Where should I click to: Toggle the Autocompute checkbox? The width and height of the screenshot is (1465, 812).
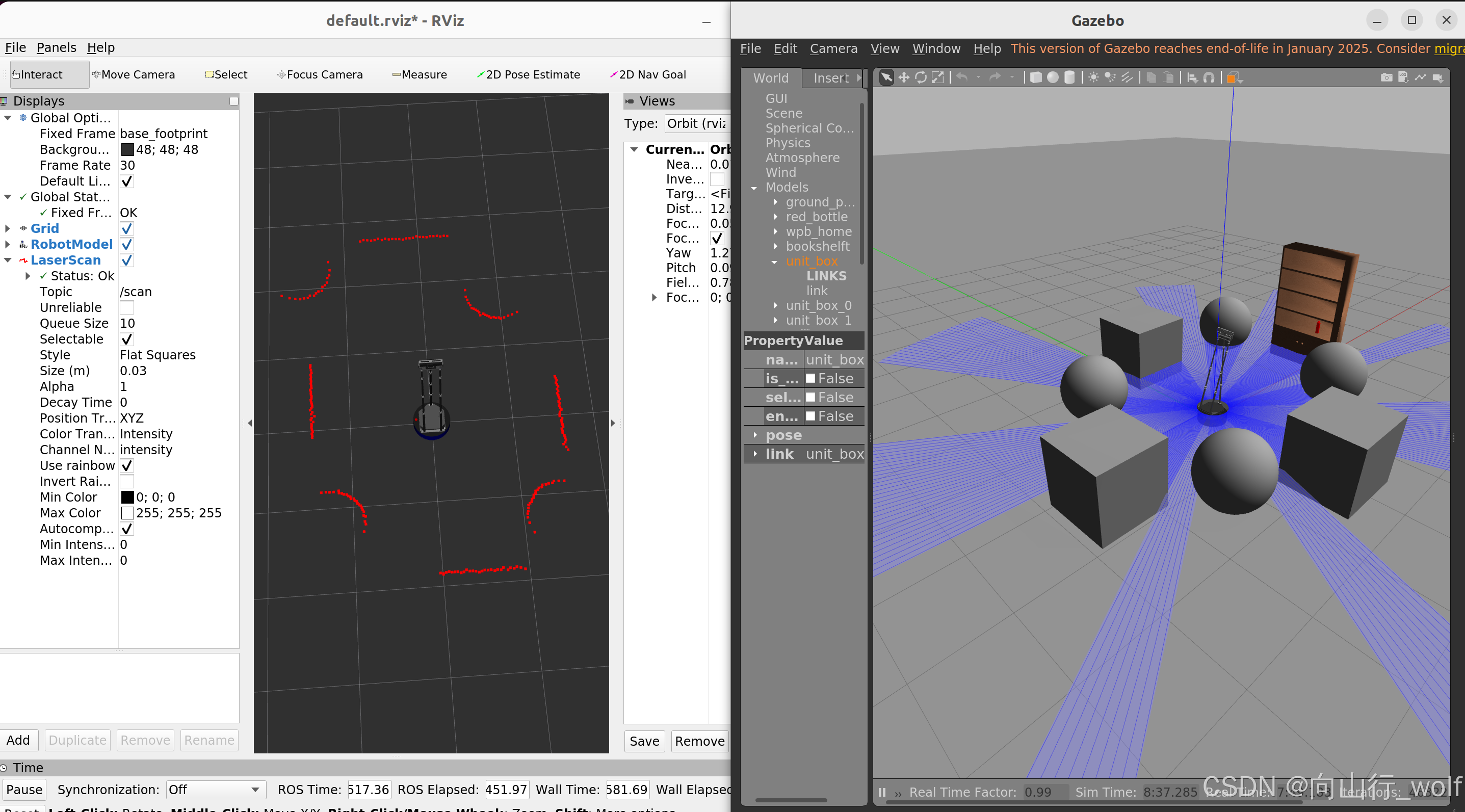pyautogui.click(x=127, y=529)
